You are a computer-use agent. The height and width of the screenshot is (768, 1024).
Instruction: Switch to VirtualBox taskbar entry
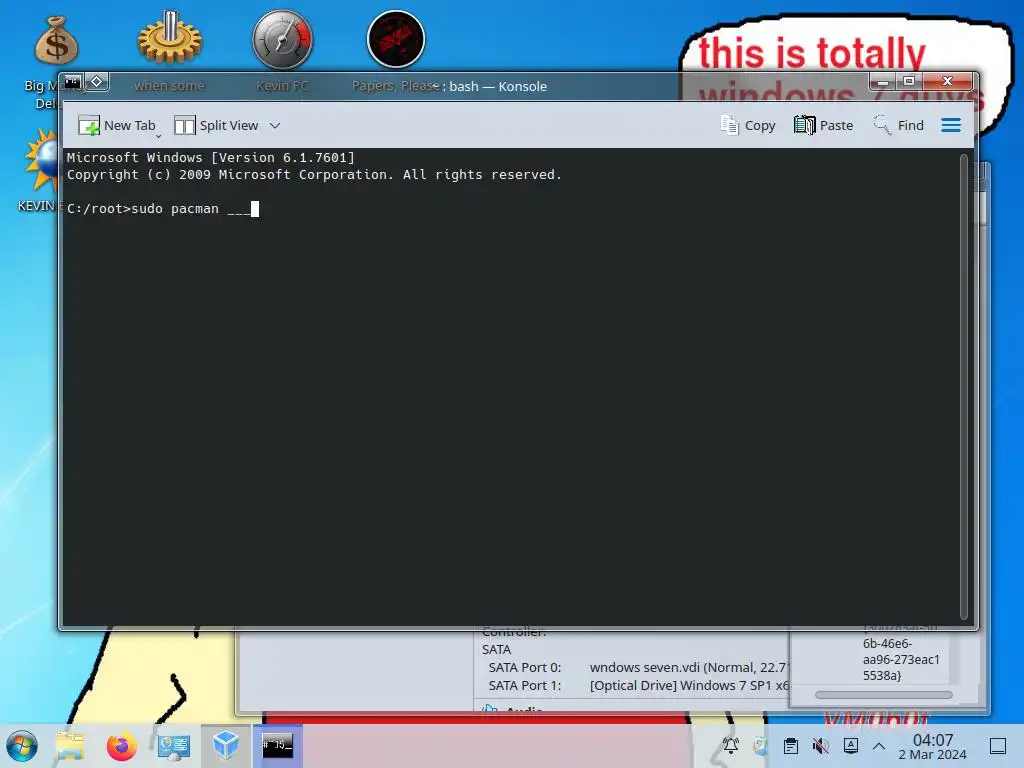coord(225,745)
